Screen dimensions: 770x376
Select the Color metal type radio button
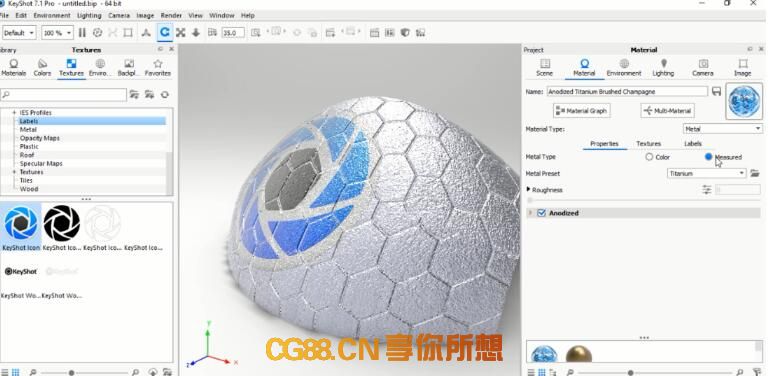tap(649, 157)
